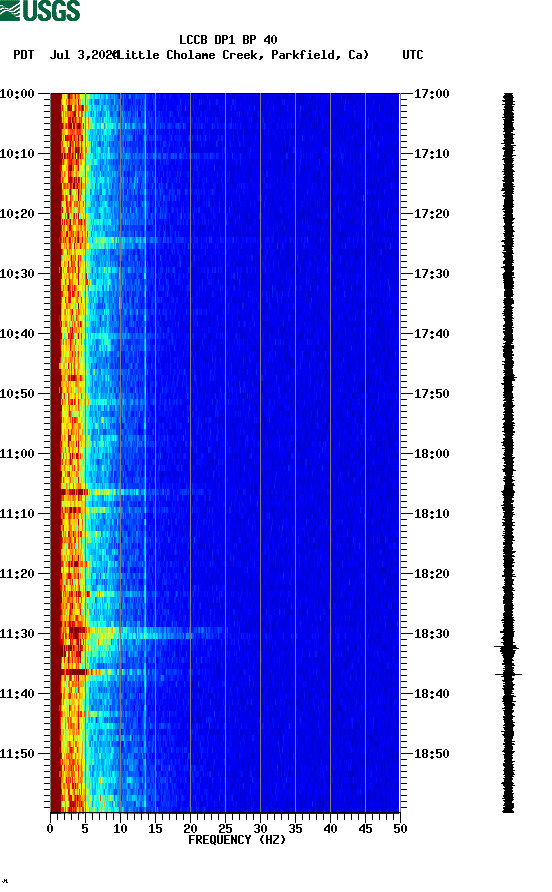Click the '18:40' UTC time label
552x892 pixels.
(x=431, y=694)
